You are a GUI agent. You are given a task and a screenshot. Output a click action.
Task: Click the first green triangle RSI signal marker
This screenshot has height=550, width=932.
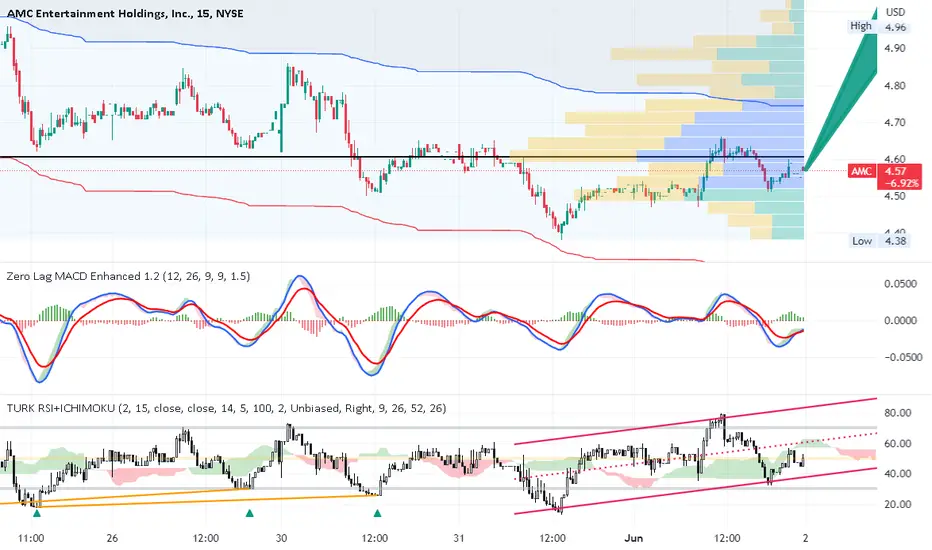37,513
